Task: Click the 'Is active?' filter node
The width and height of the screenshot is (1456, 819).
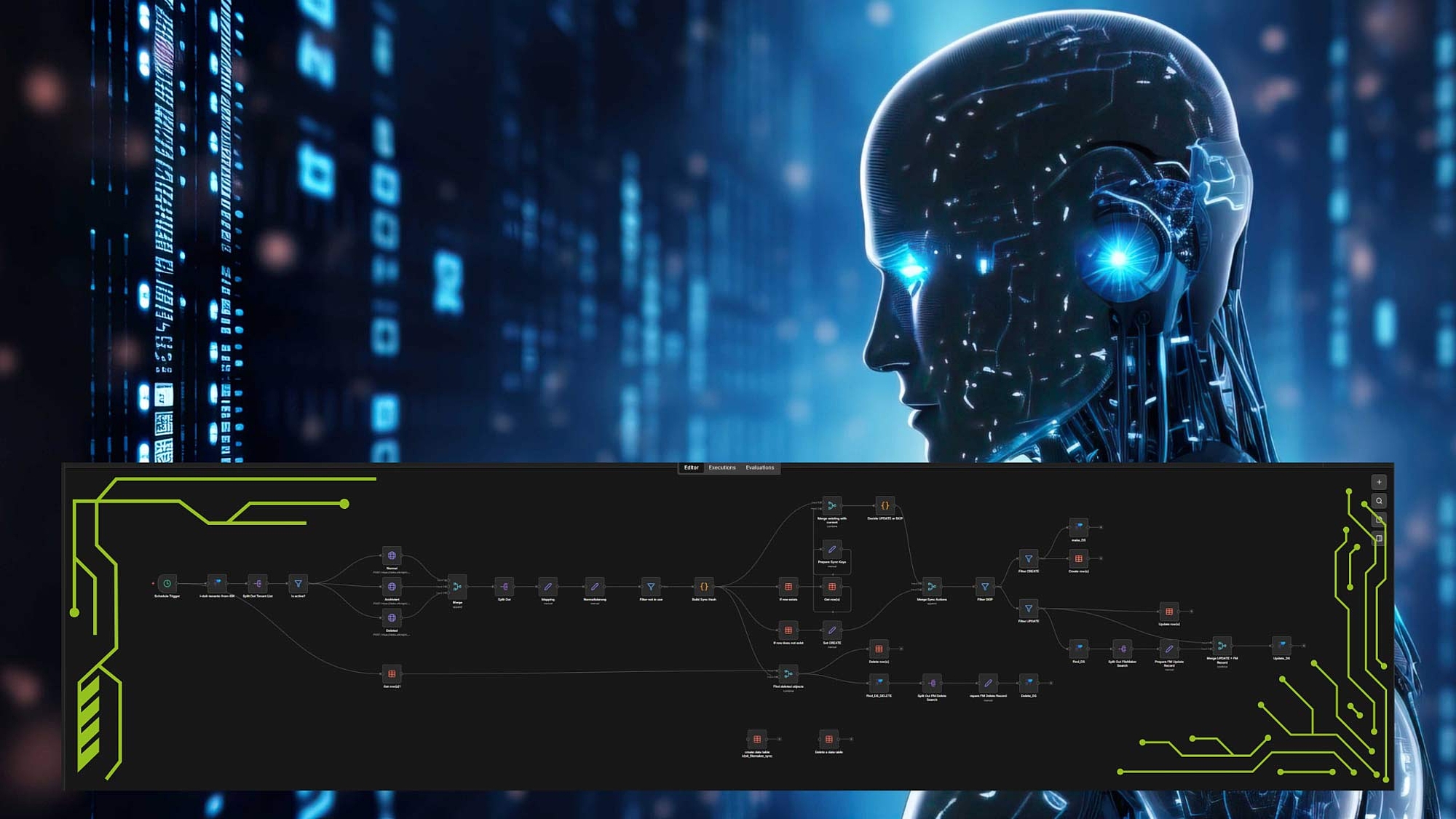Action: (x=298, y=584)
